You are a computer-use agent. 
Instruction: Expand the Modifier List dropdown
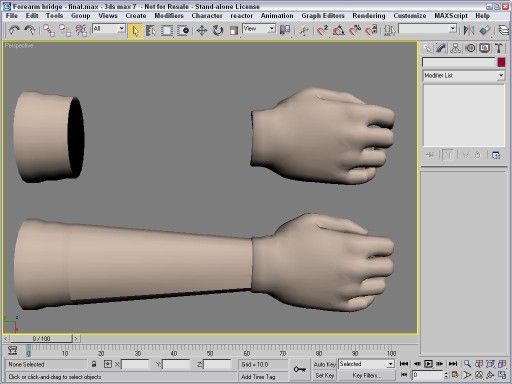pyautogui.click(x=464, y=76)
